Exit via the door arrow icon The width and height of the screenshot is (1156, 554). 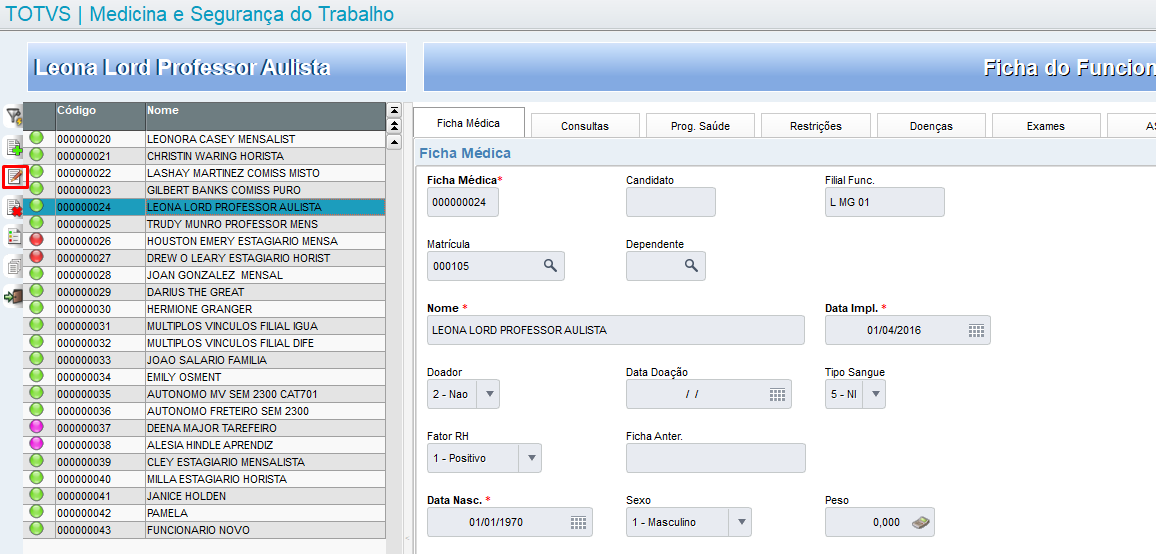coord(14,296)
